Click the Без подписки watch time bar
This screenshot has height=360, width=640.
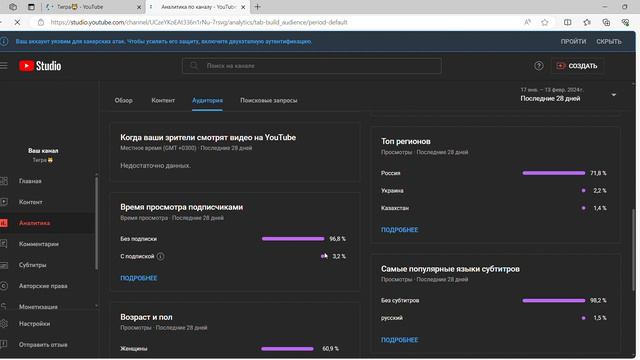click(293, 239)
